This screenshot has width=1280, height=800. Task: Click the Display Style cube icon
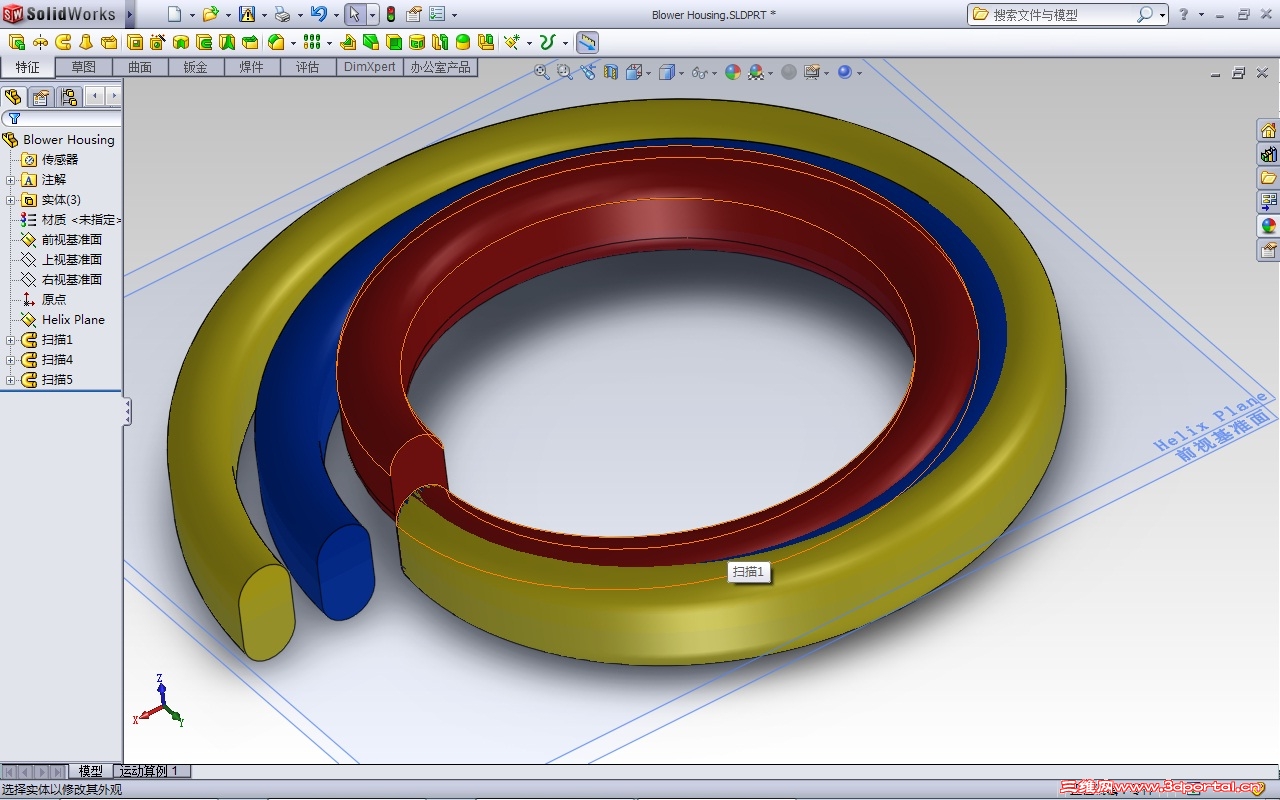(x=667, y=72)
